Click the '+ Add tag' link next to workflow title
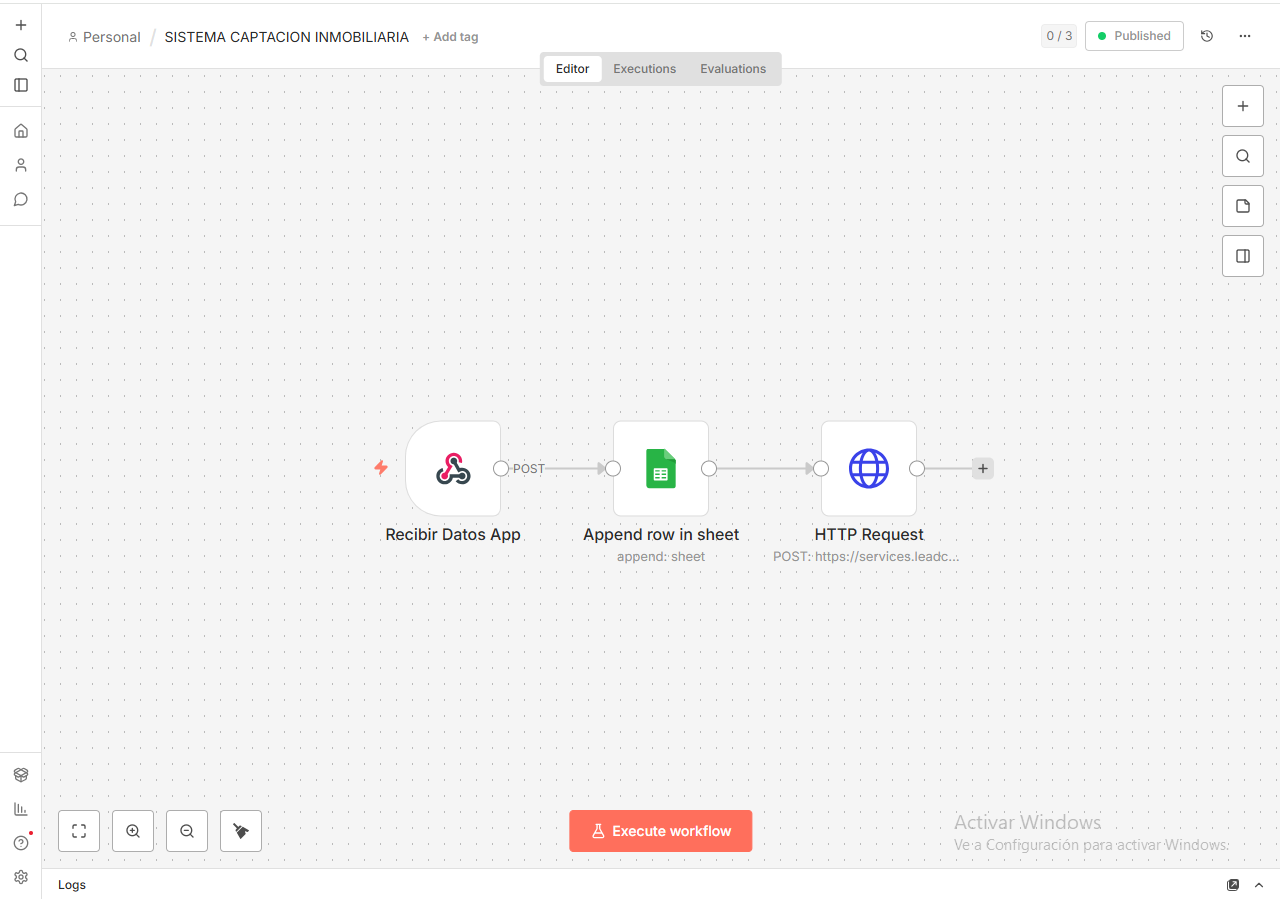The width and height of the screenshot is (1280, 899). (x=450, y=36)
